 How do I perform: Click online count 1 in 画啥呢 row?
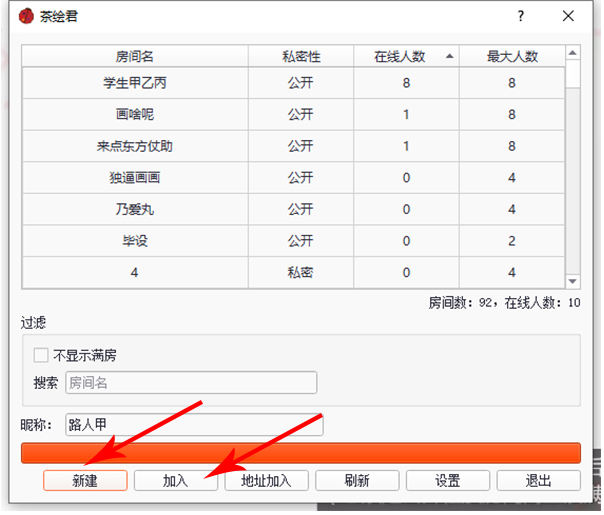(x=406, y=114)
